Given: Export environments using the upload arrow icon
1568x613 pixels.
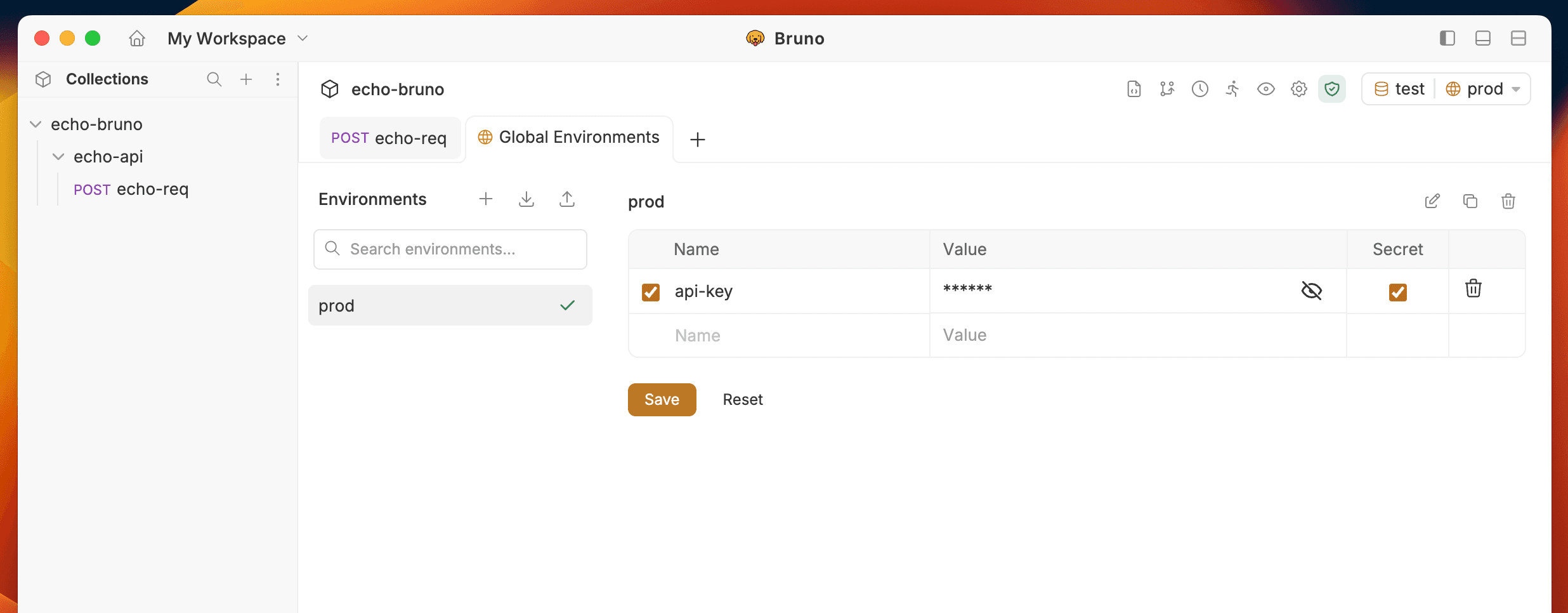Looking at the screenshot, I should click(x=567, y=199).
